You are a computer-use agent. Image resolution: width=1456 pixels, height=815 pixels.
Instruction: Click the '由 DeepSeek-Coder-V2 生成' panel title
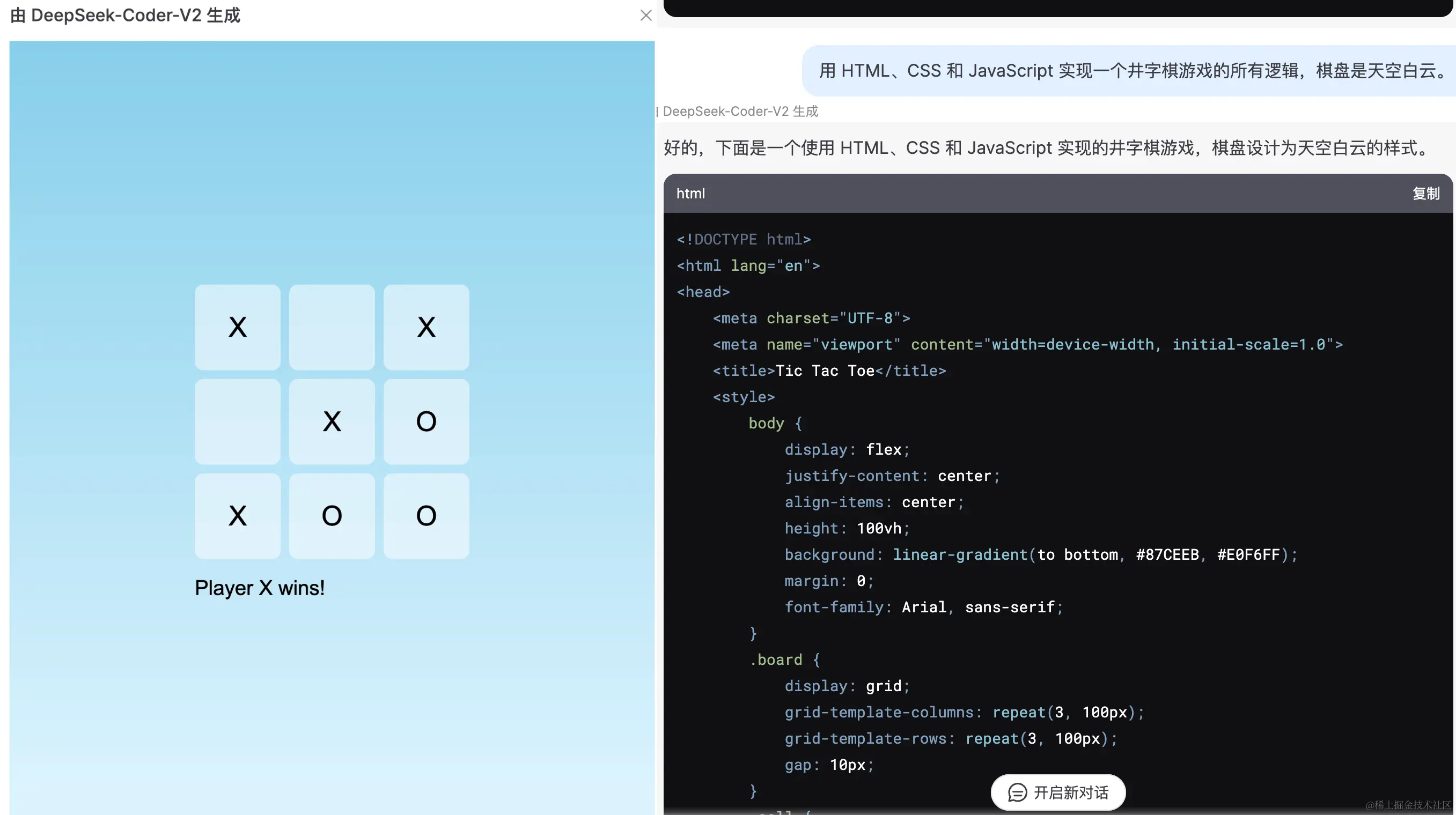coord(126,15)
